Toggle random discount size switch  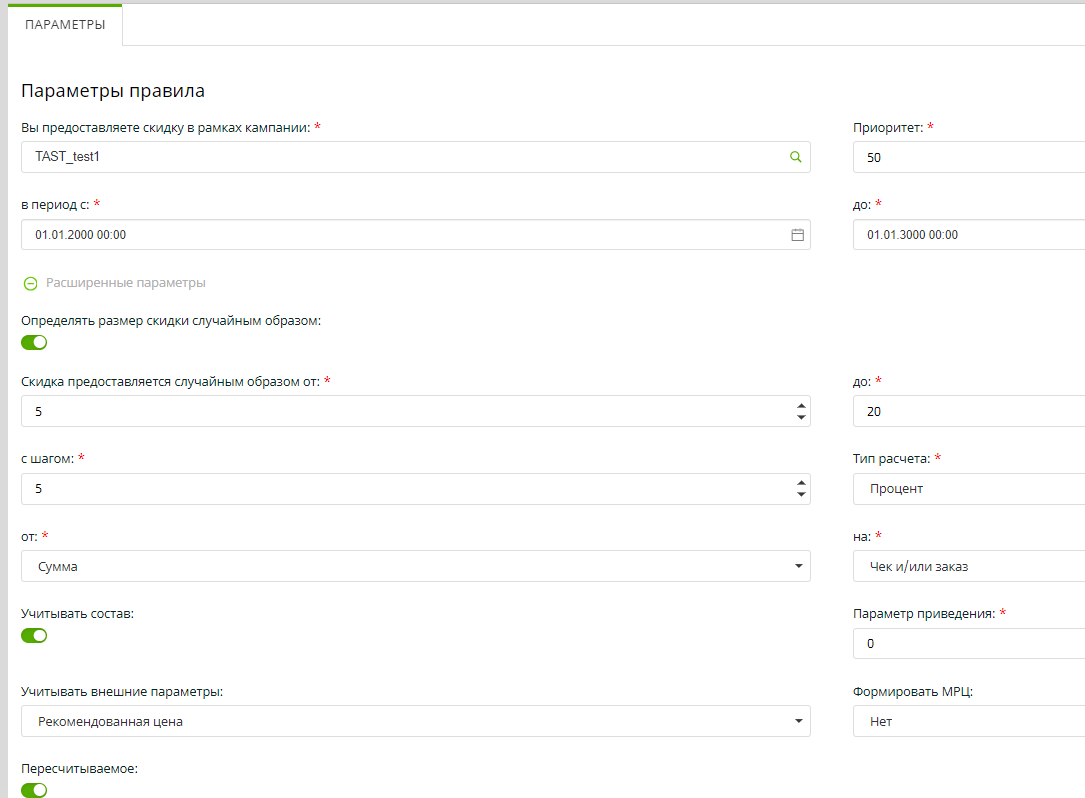[x=34, y=343]
